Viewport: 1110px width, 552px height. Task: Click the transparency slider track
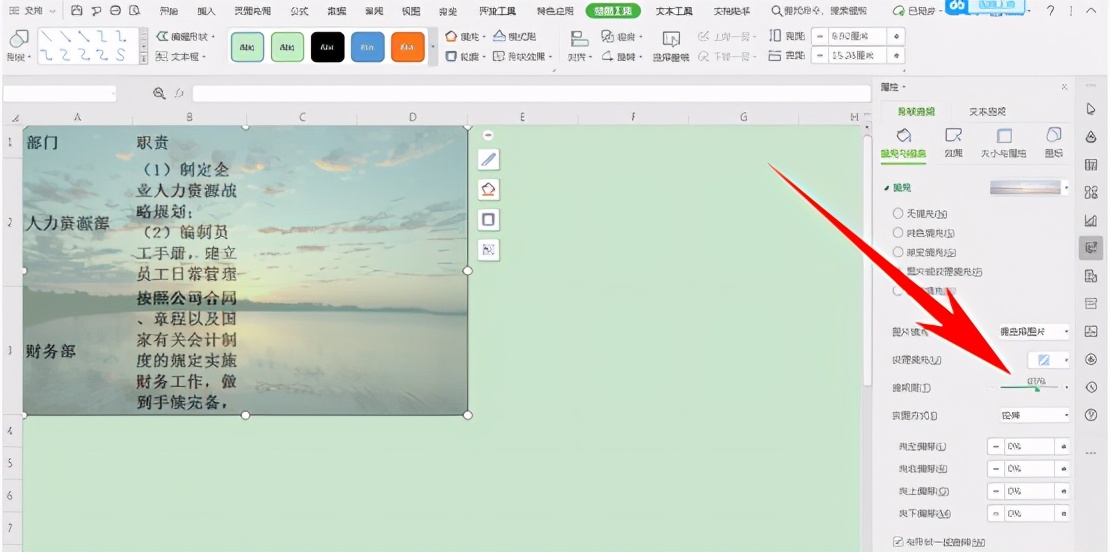point(1029,388)
